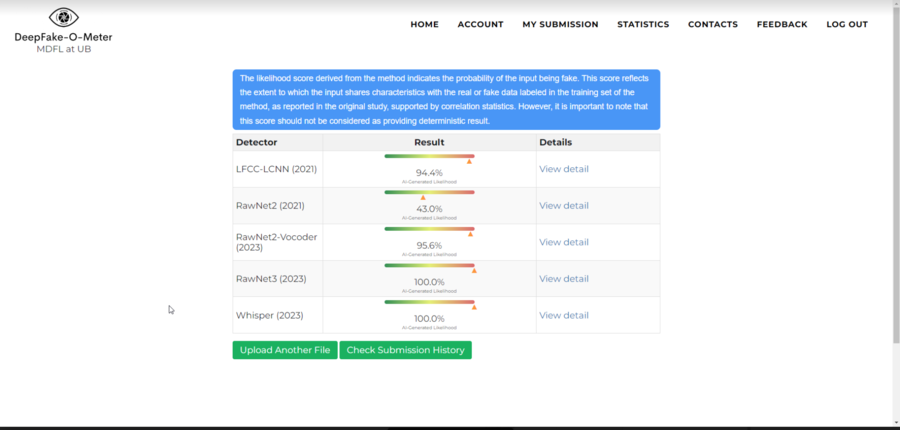The width and height of the screenshot is (900, 430).
Task: Click the RawNet2 43.0% likelihood marker
Action: click(x=423, y=198)
